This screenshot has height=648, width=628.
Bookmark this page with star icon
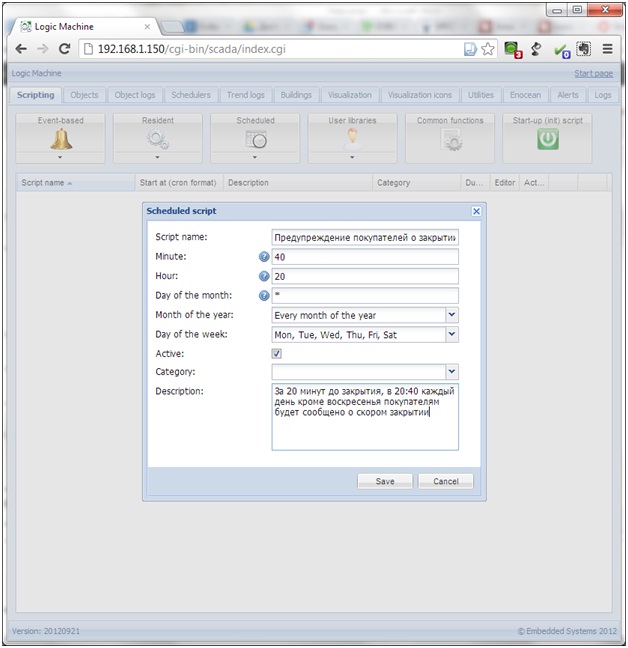488,49
